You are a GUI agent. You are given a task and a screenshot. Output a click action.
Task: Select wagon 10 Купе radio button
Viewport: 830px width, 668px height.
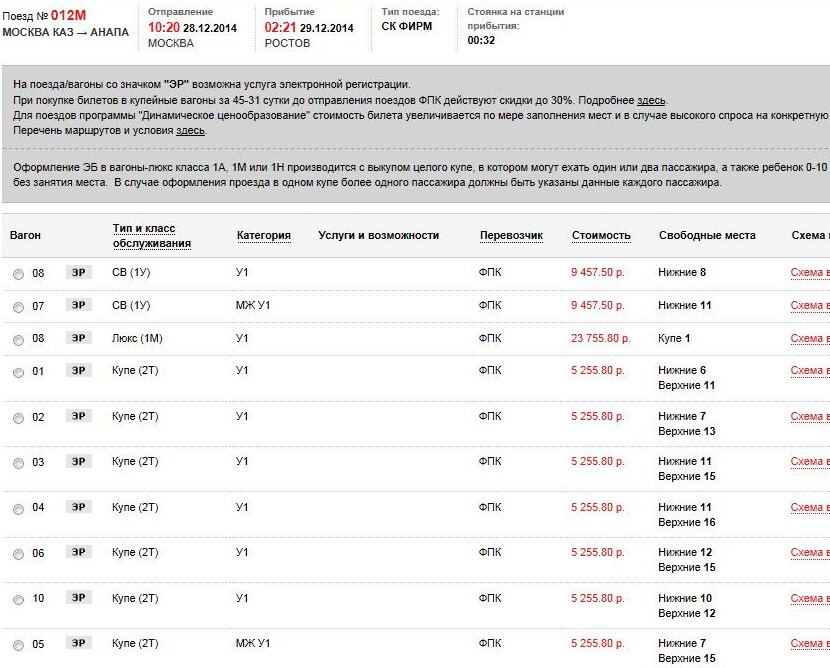pyautogui.click(x=18, y=600)
